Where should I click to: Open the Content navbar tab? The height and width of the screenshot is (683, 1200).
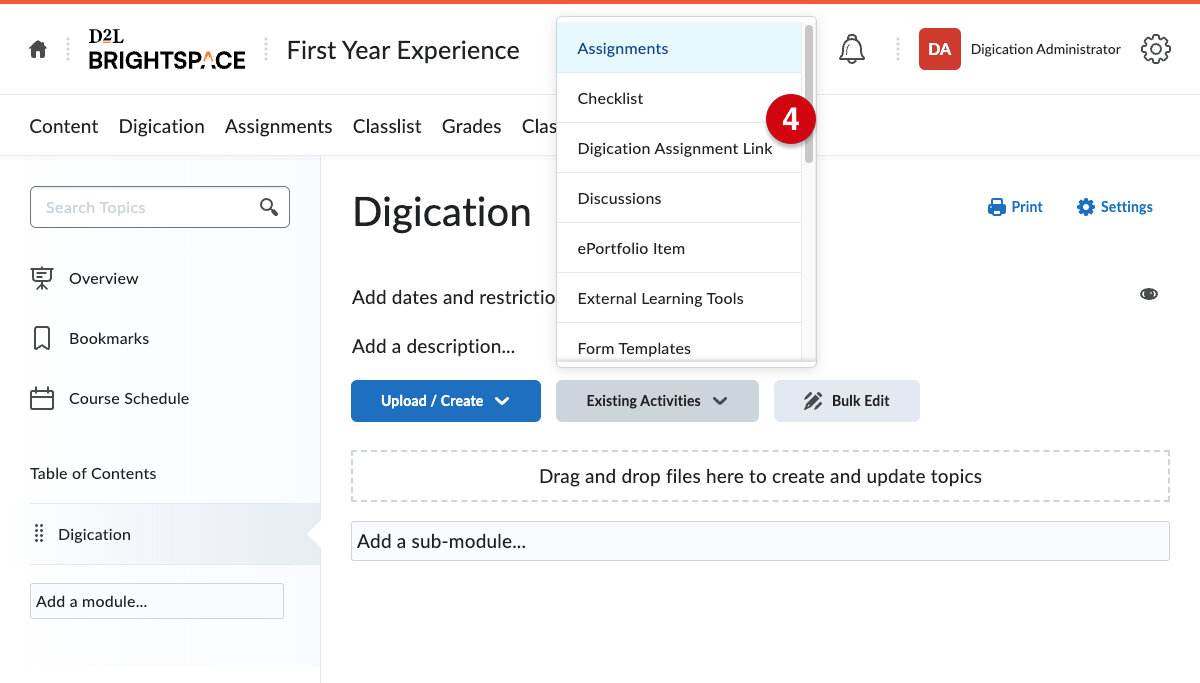tap(64, 126)
